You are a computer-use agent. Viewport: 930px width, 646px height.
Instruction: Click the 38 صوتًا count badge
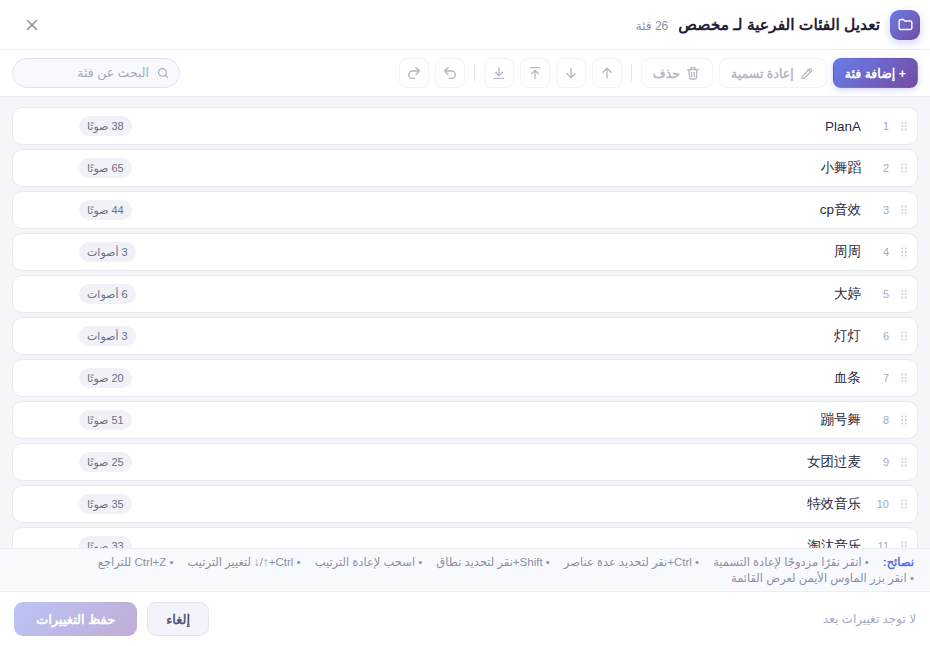106,126
